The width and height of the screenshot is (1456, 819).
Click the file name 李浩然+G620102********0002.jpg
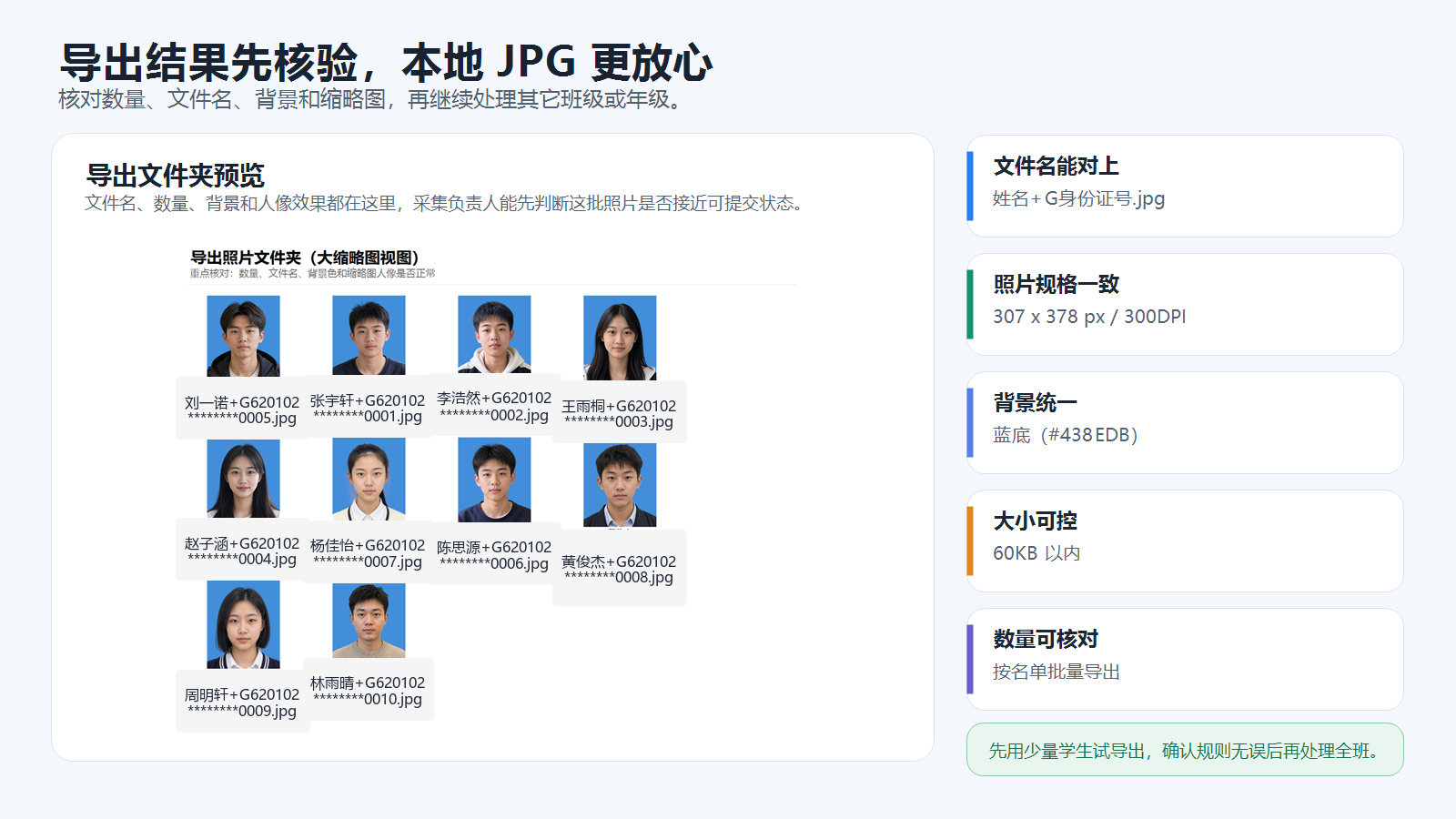click(494, 407)
